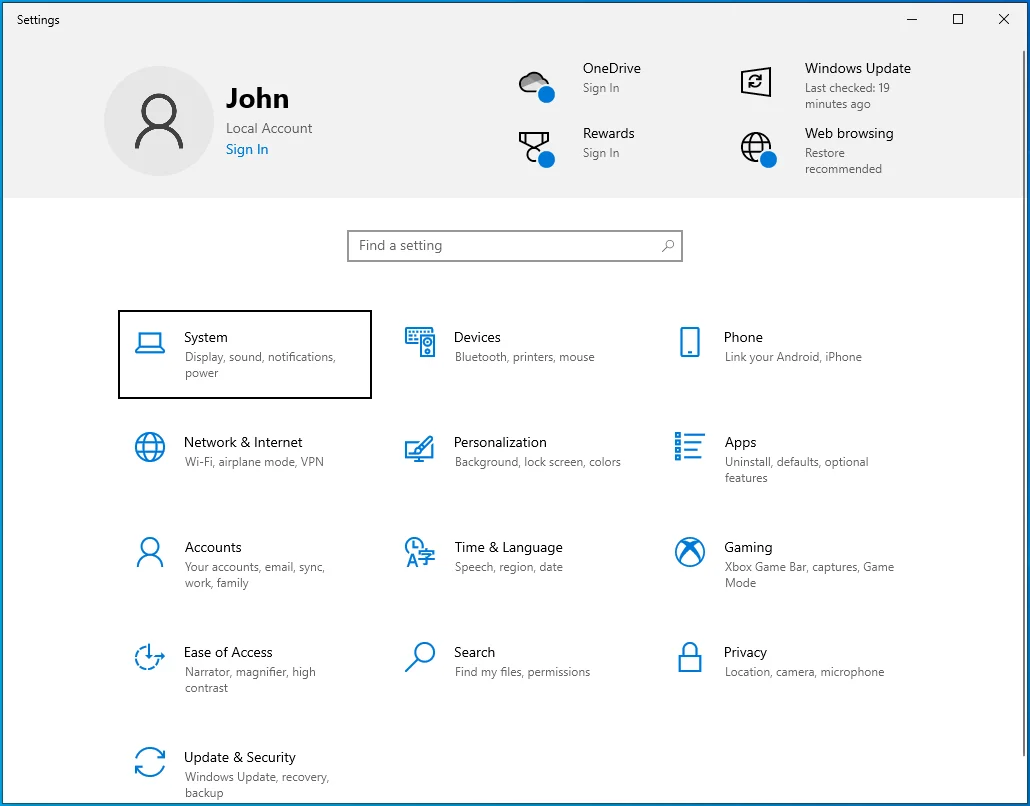Image resolution: width=1030 pixels, height=806 pixels.
Task: Click the magnifier in Find a setting
Action: coord(667,246)
